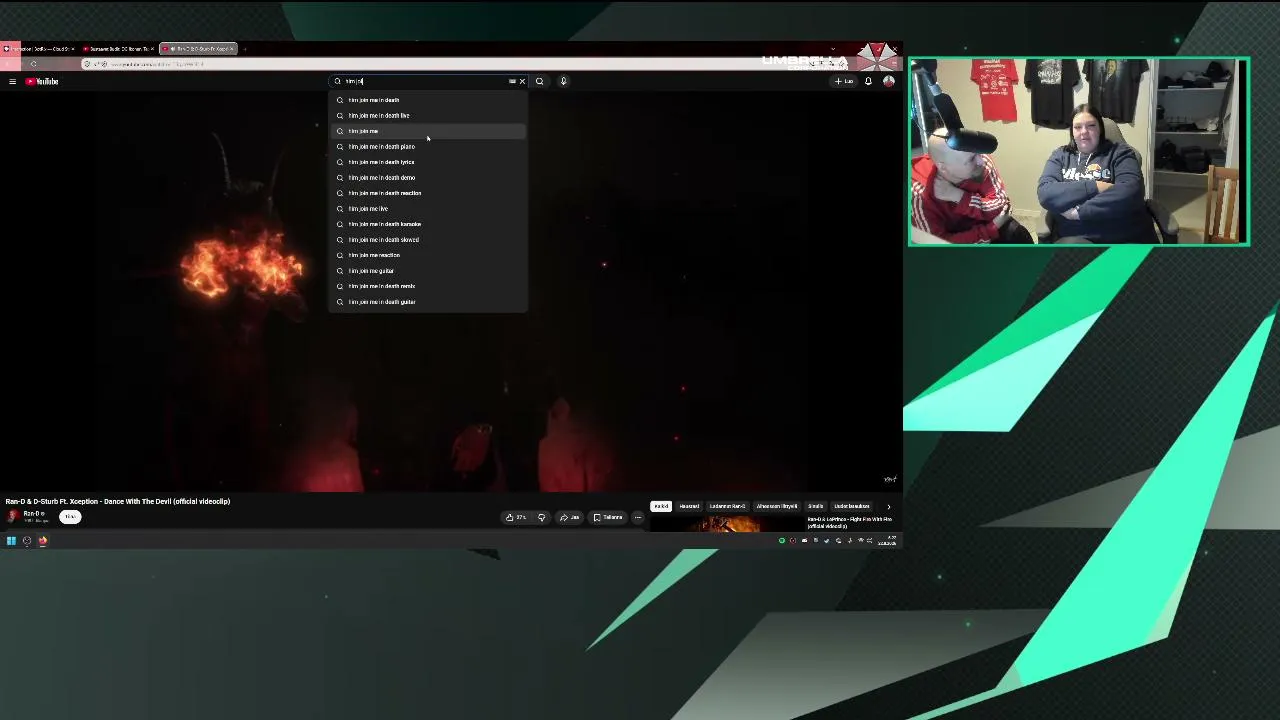
Task: Open the on-screen keyboard icon in search box
Action: coord(512,81)
